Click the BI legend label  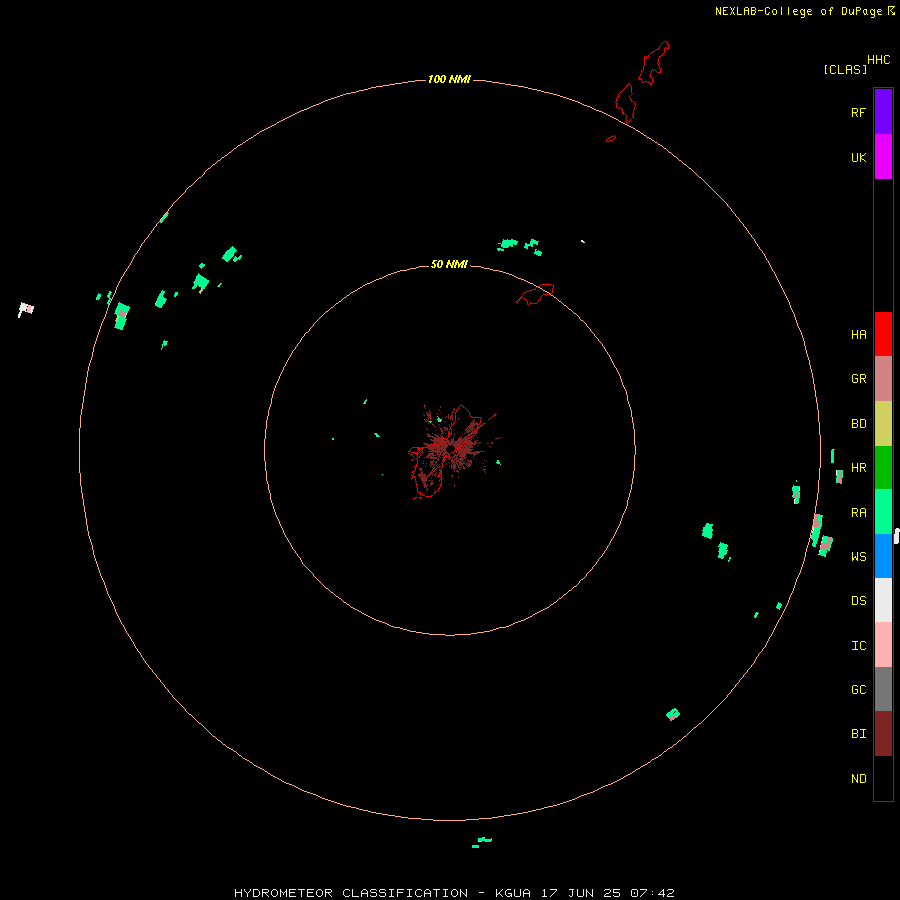pyautogui.click(x=858, y=734)
